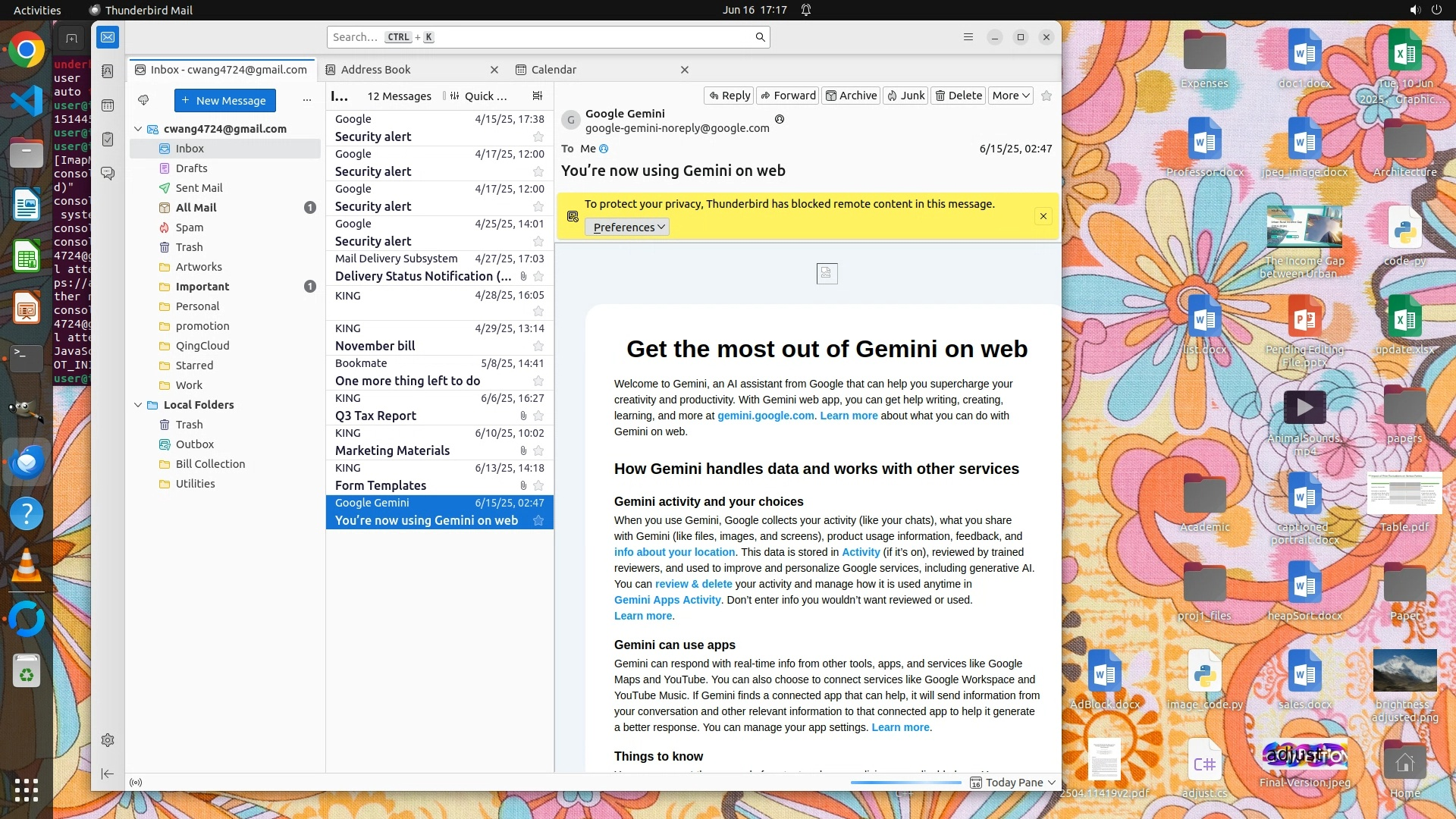
Task: Open the gemini.google.com link
Action: pos(765,416)
